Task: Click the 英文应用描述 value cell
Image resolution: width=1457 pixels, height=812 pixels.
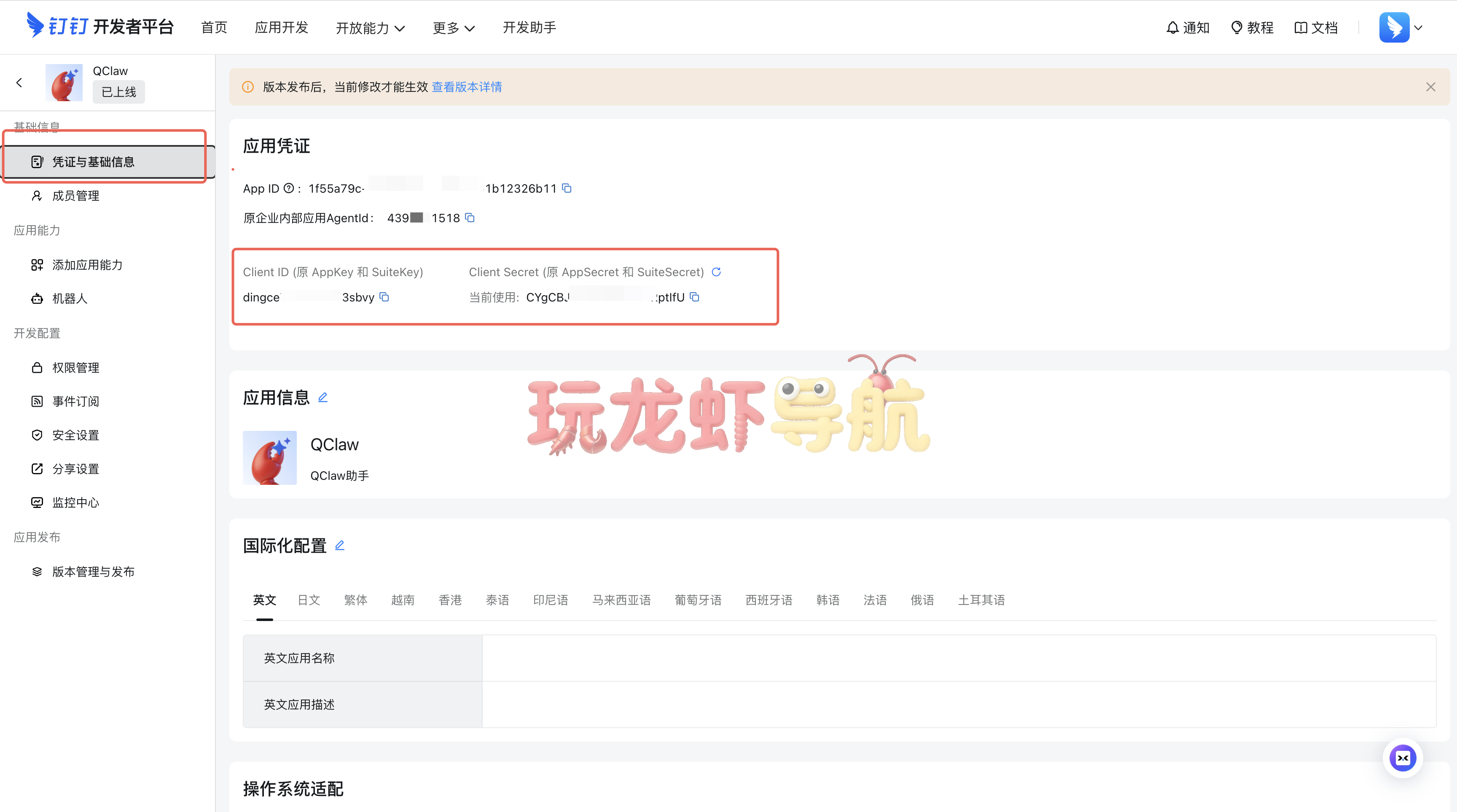Action: (959, 704)
